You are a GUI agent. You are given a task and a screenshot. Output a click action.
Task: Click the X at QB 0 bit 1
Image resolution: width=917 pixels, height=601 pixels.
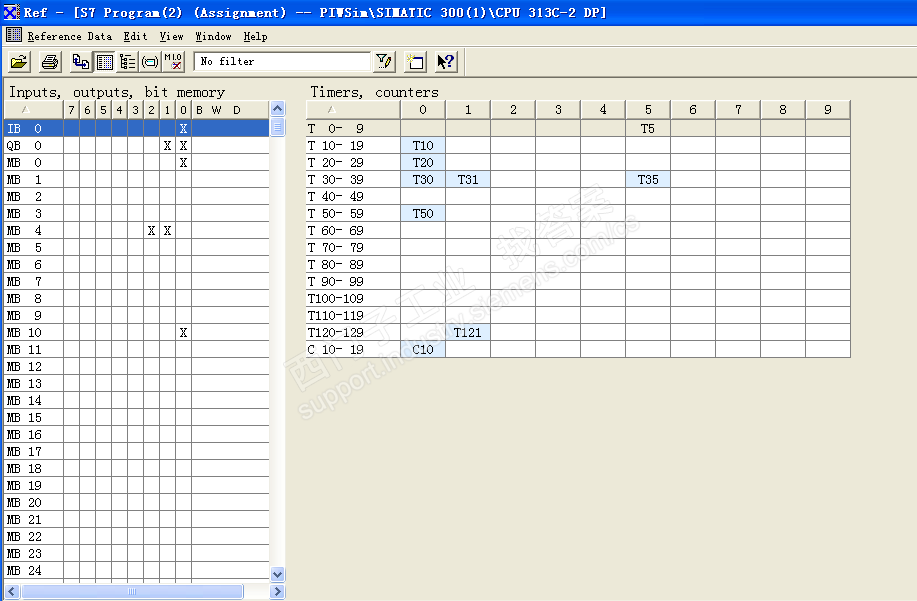[x=167, y=146]
